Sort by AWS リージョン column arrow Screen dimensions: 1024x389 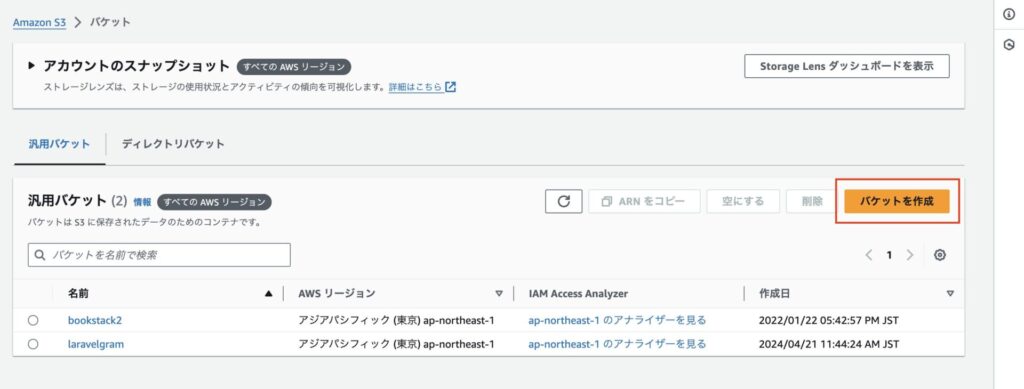500,294
